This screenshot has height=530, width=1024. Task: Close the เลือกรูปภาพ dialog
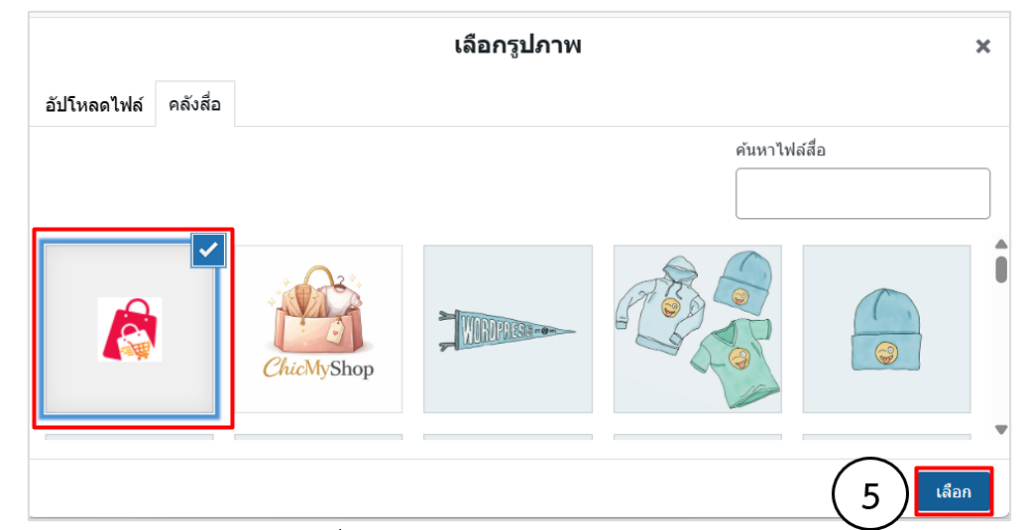tap(983, 46)
